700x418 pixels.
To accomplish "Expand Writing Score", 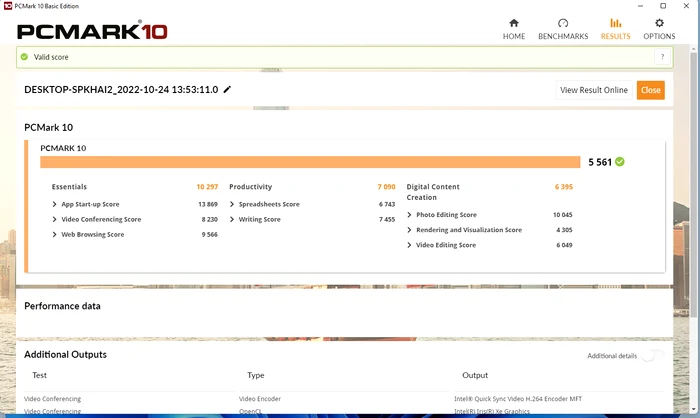I will (x=232, y=219).
